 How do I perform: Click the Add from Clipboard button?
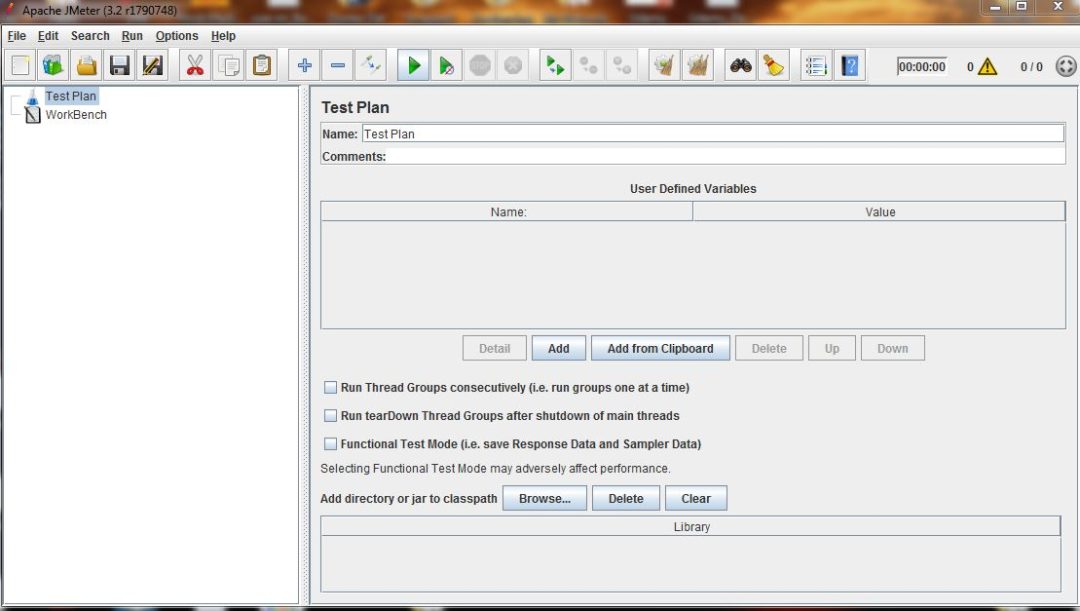[x=660, y=348]
